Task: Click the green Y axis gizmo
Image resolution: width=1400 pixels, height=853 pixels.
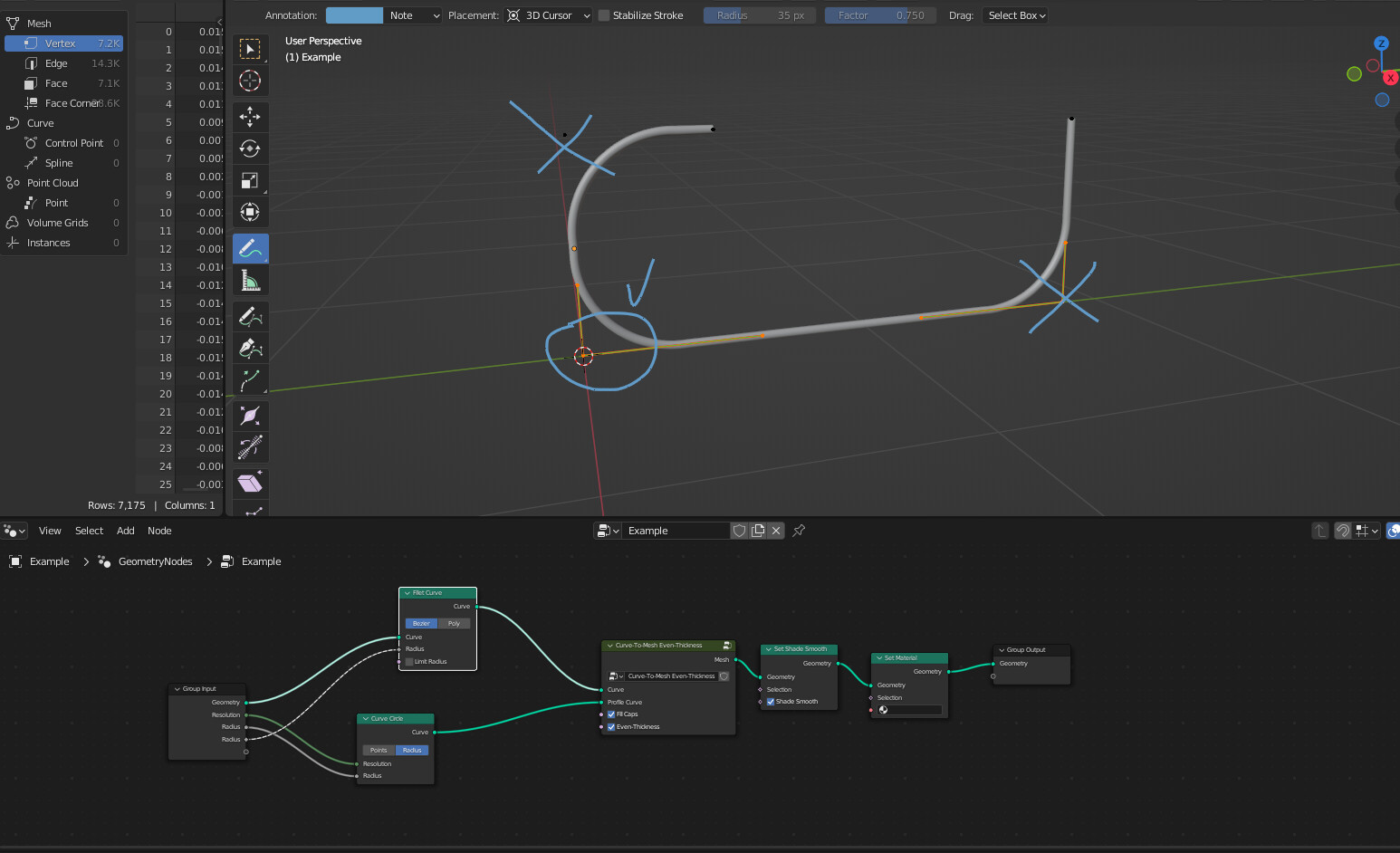Action: click(1354, 73)
